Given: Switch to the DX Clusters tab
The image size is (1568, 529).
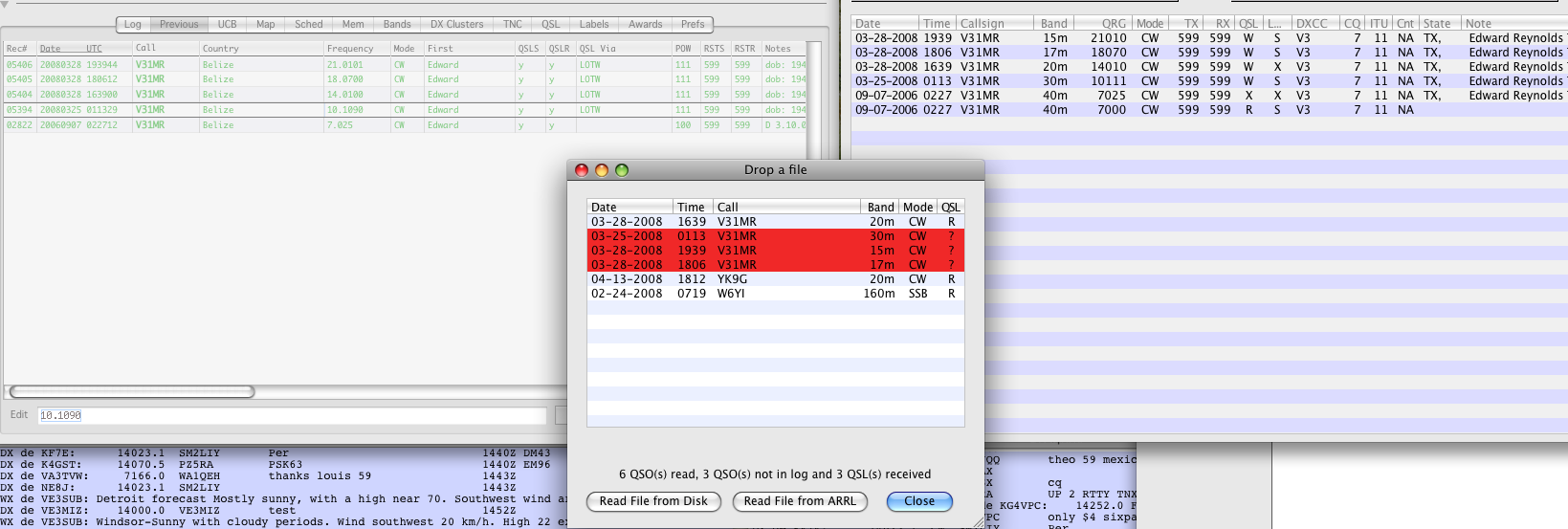Looking at the screenshot, I should [x=456, y=24].
